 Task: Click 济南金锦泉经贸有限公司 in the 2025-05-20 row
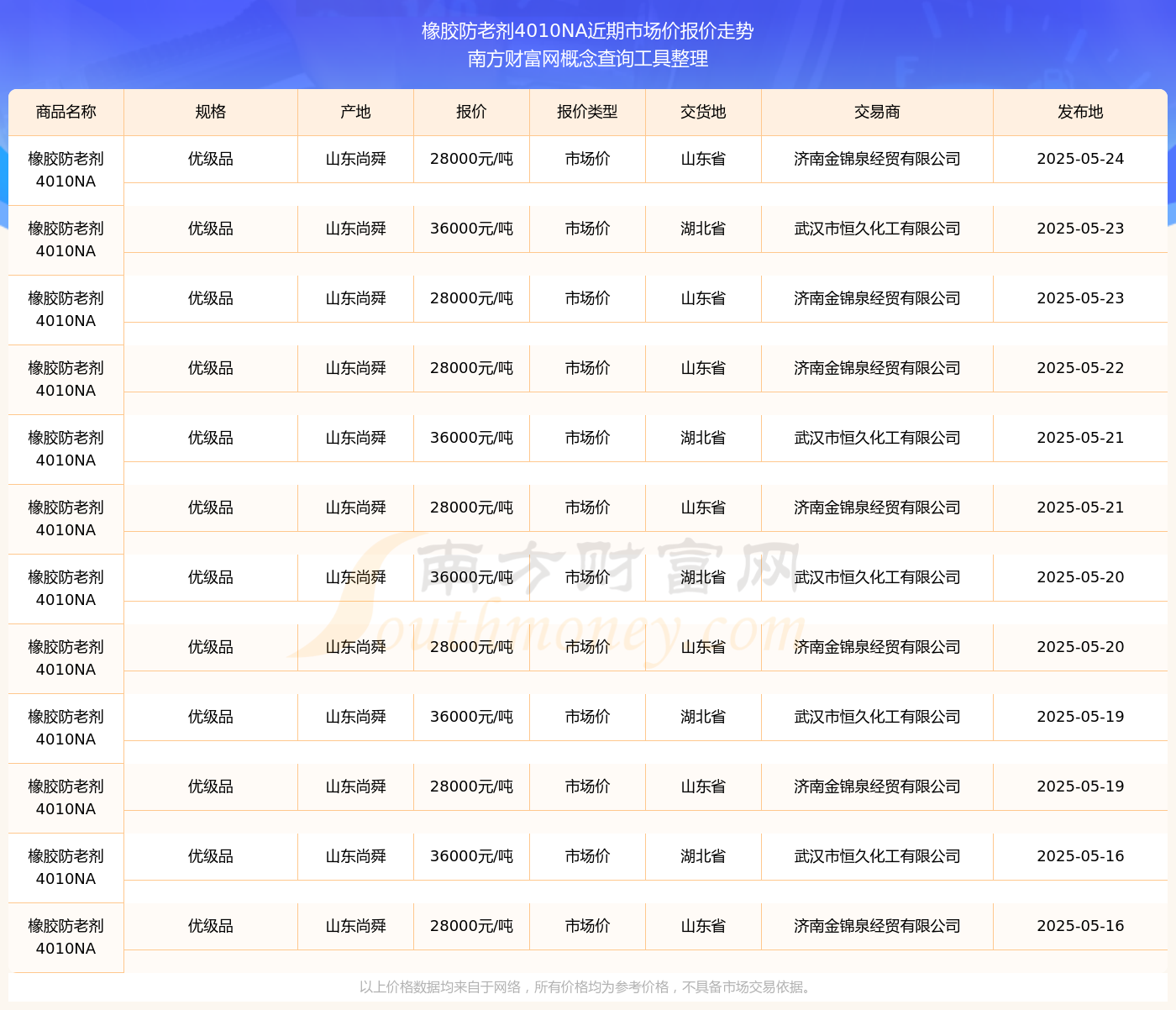pos(878,647)
